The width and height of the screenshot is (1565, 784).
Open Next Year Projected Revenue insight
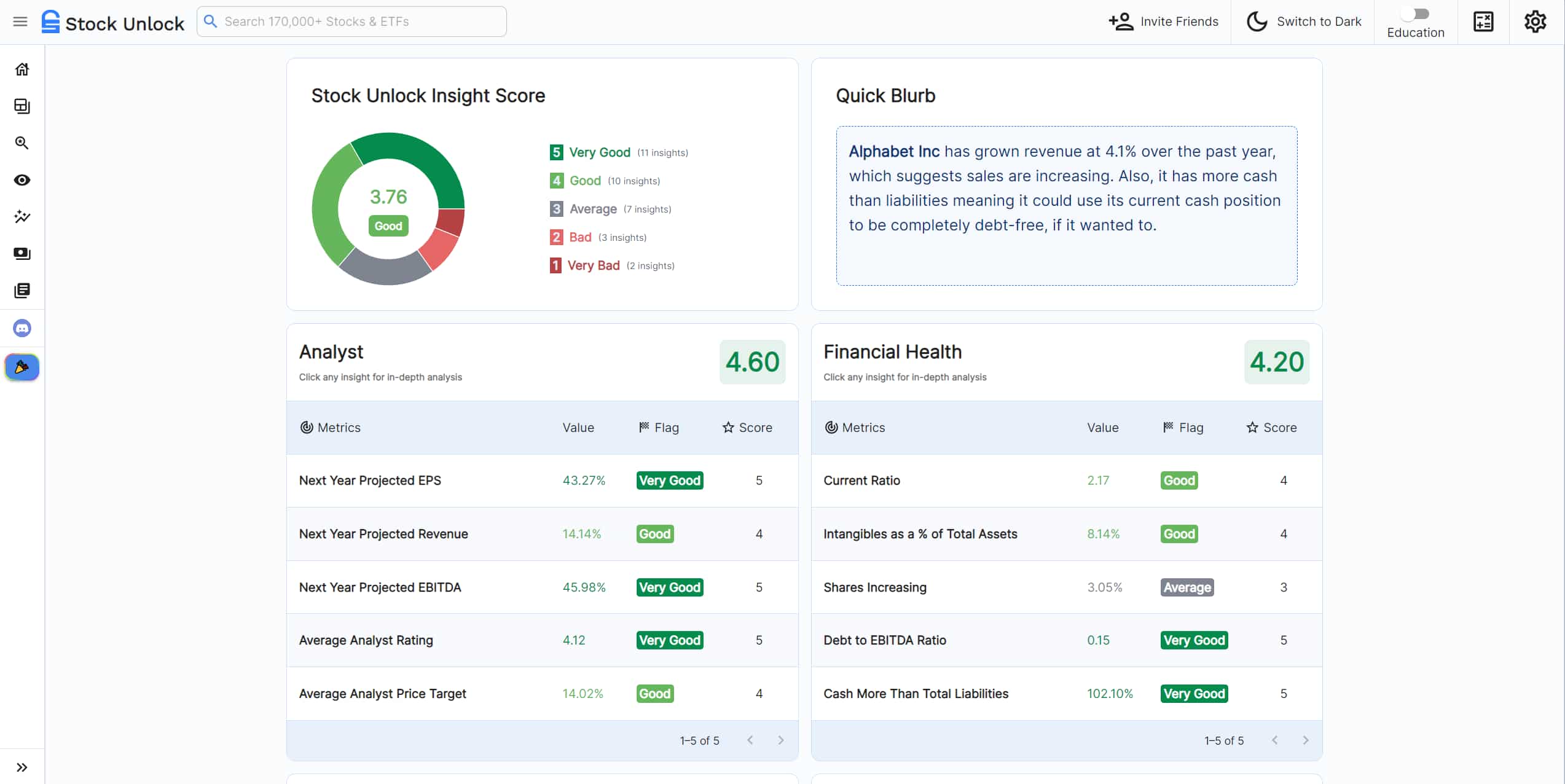pyautogui.click(x=543, y=535)
